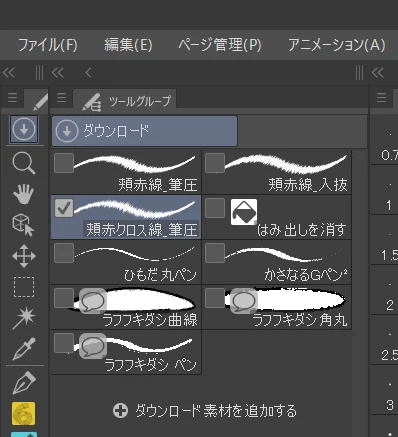Select the Move layer tool
This screenshot has height=437, width=398.
[24, 256]
